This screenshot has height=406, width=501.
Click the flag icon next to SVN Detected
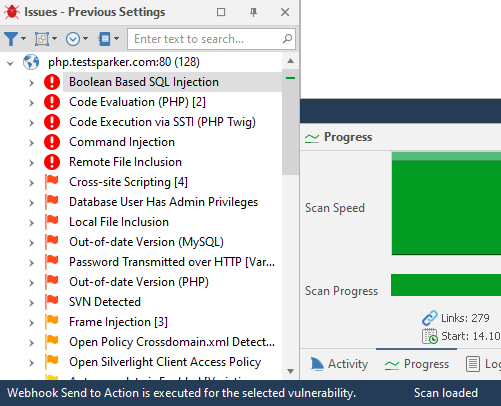(x=52, y=302)
